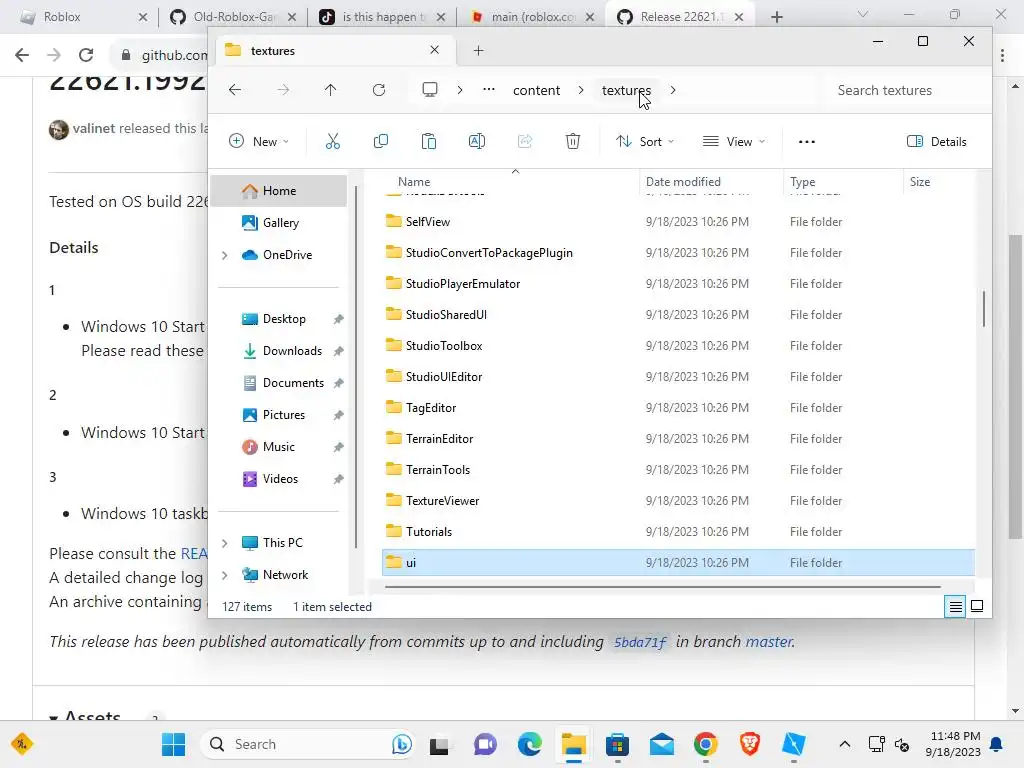
Task: Open Brave browser from taskbar
Action: click(x=750, y=744)
